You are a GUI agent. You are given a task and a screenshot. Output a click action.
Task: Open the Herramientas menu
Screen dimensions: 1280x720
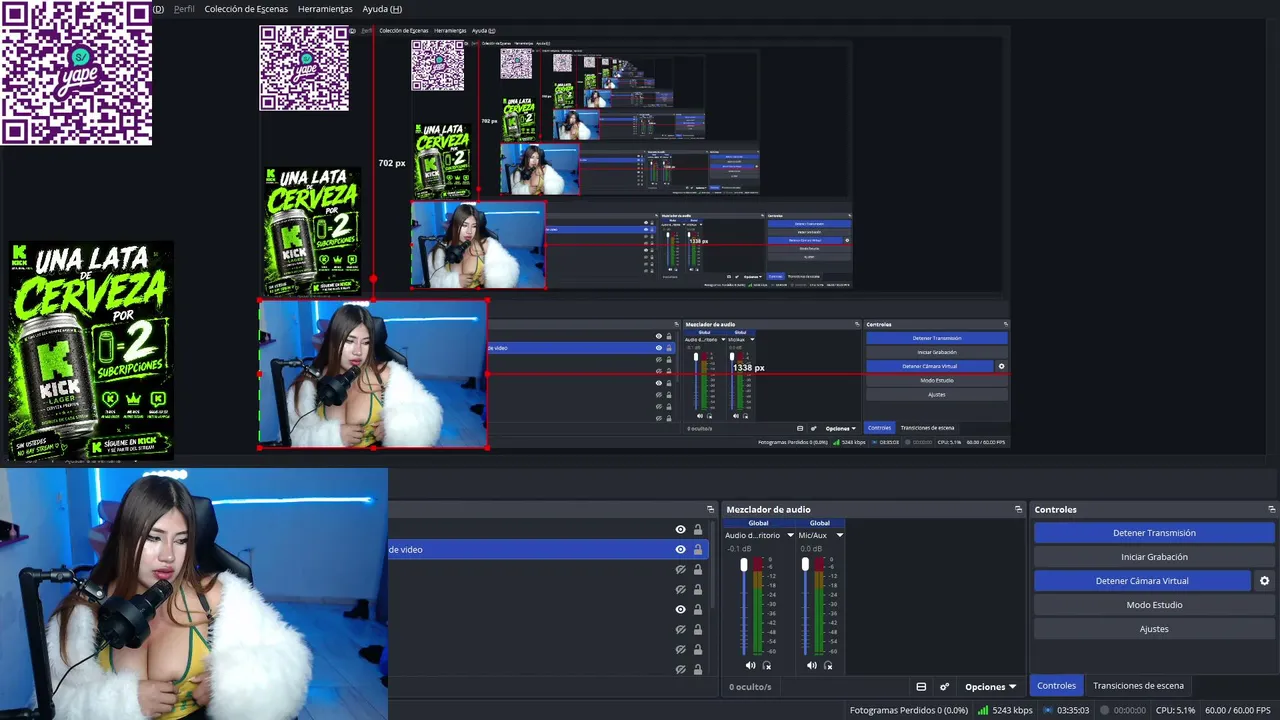coord(325,9)
